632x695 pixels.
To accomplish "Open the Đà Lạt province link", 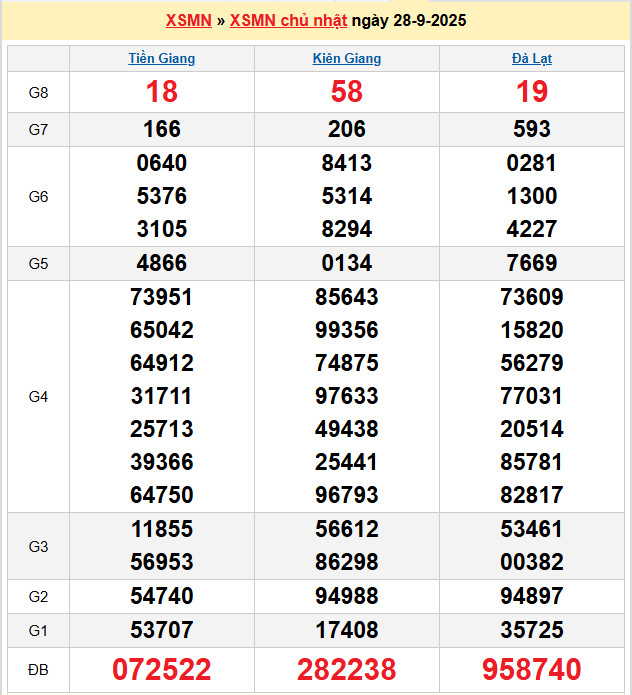I will tap(532, 58).
